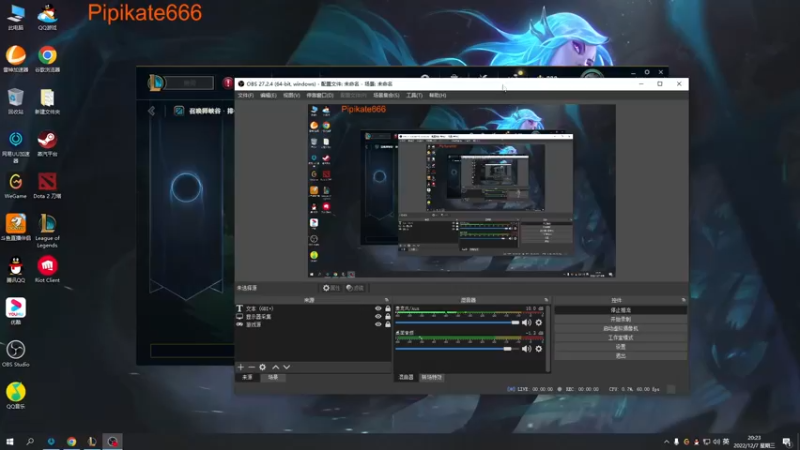Click 停止推流 stop streaming button
Image resolution: width=800 pixels, height=450 pixels.
620,310
